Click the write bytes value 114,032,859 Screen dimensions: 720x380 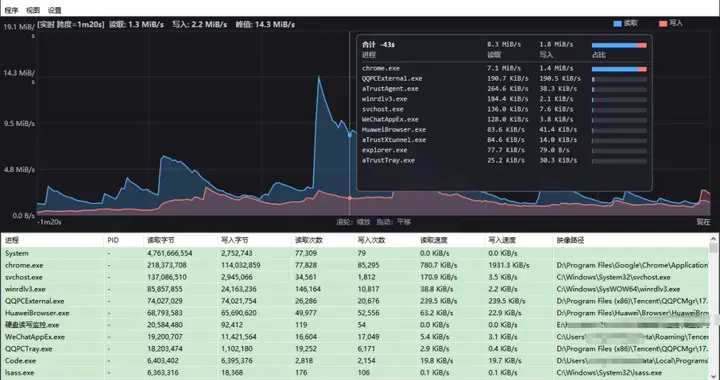(x=241, y=265)
